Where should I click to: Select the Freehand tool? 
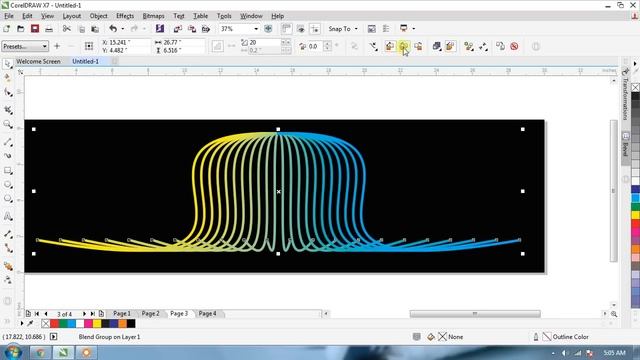(x=8, y=142)
